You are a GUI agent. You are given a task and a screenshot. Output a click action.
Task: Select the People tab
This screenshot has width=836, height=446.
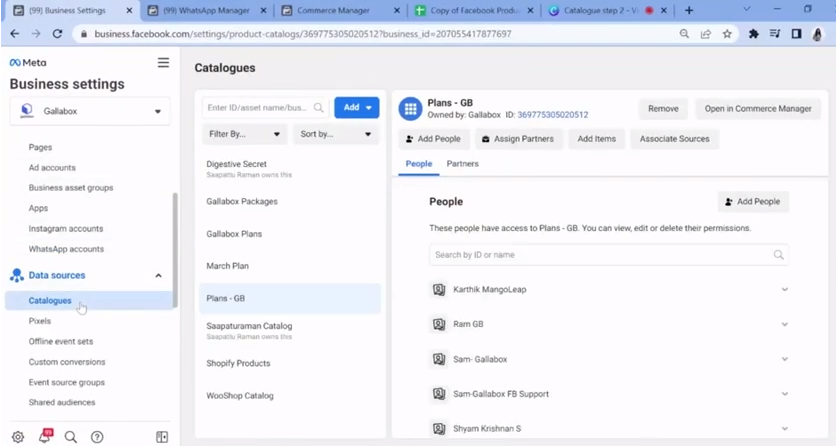(x=419, y=164)
